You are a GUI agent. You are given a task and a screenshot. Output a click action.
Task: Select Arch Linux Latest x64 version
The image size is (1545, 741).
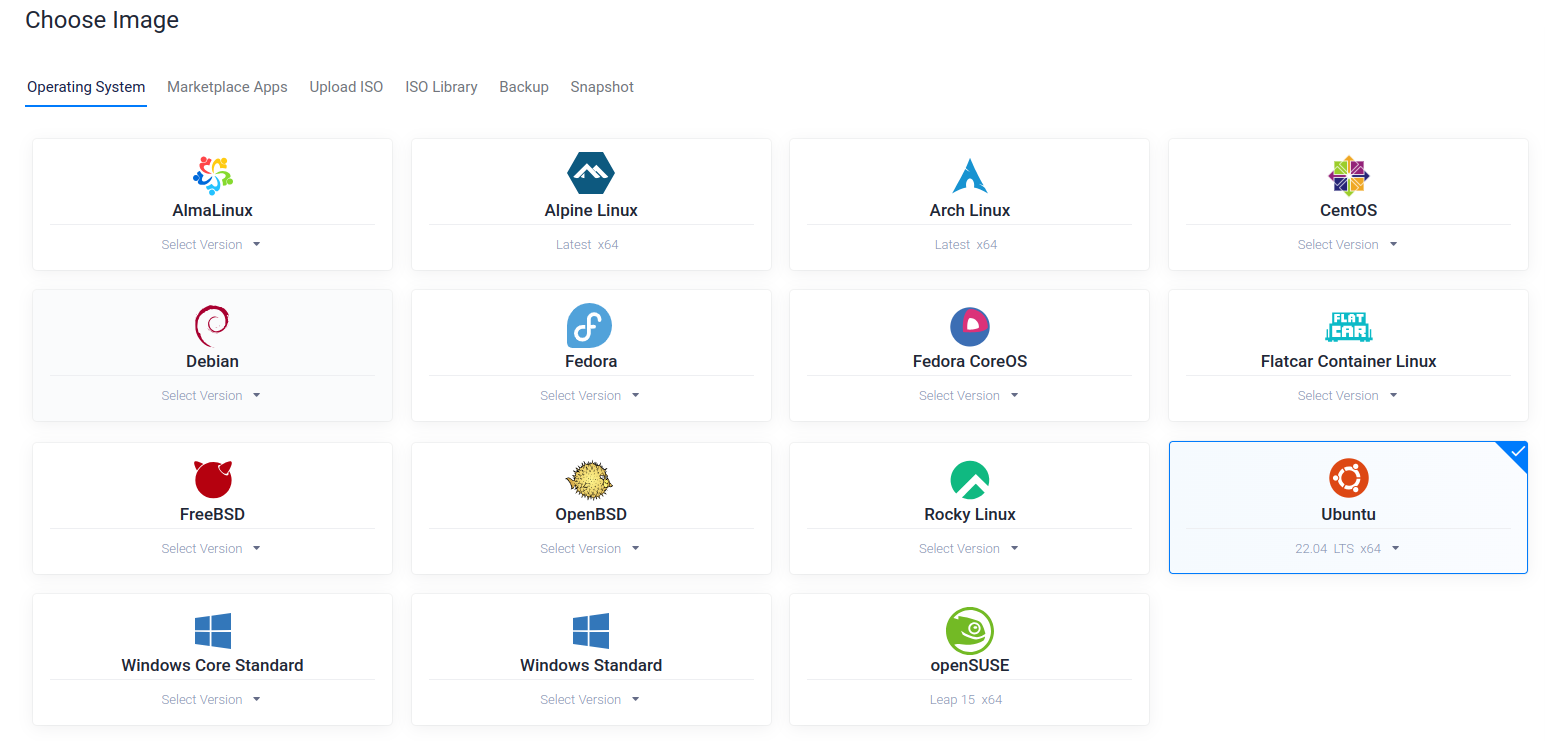(x=966, y=244)
